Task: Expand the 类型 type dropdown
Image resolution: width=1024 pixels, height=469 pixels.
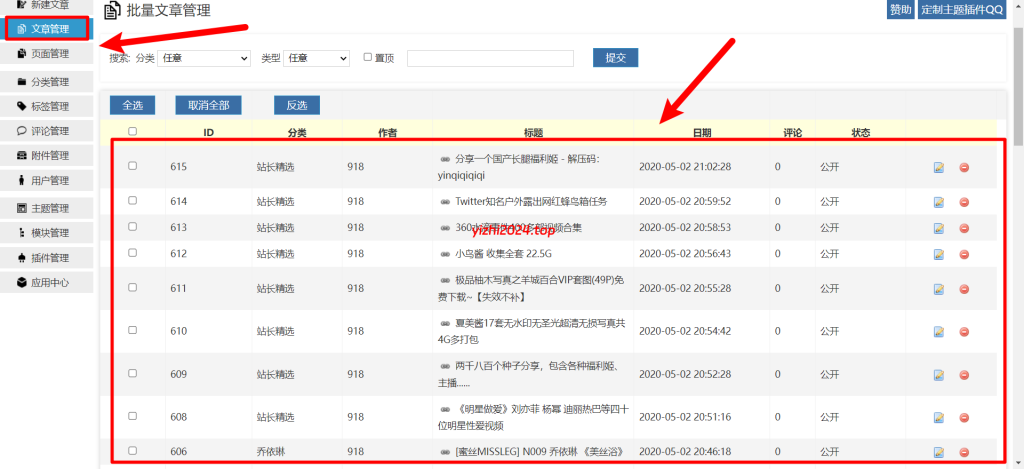Action: pos(317,59)
